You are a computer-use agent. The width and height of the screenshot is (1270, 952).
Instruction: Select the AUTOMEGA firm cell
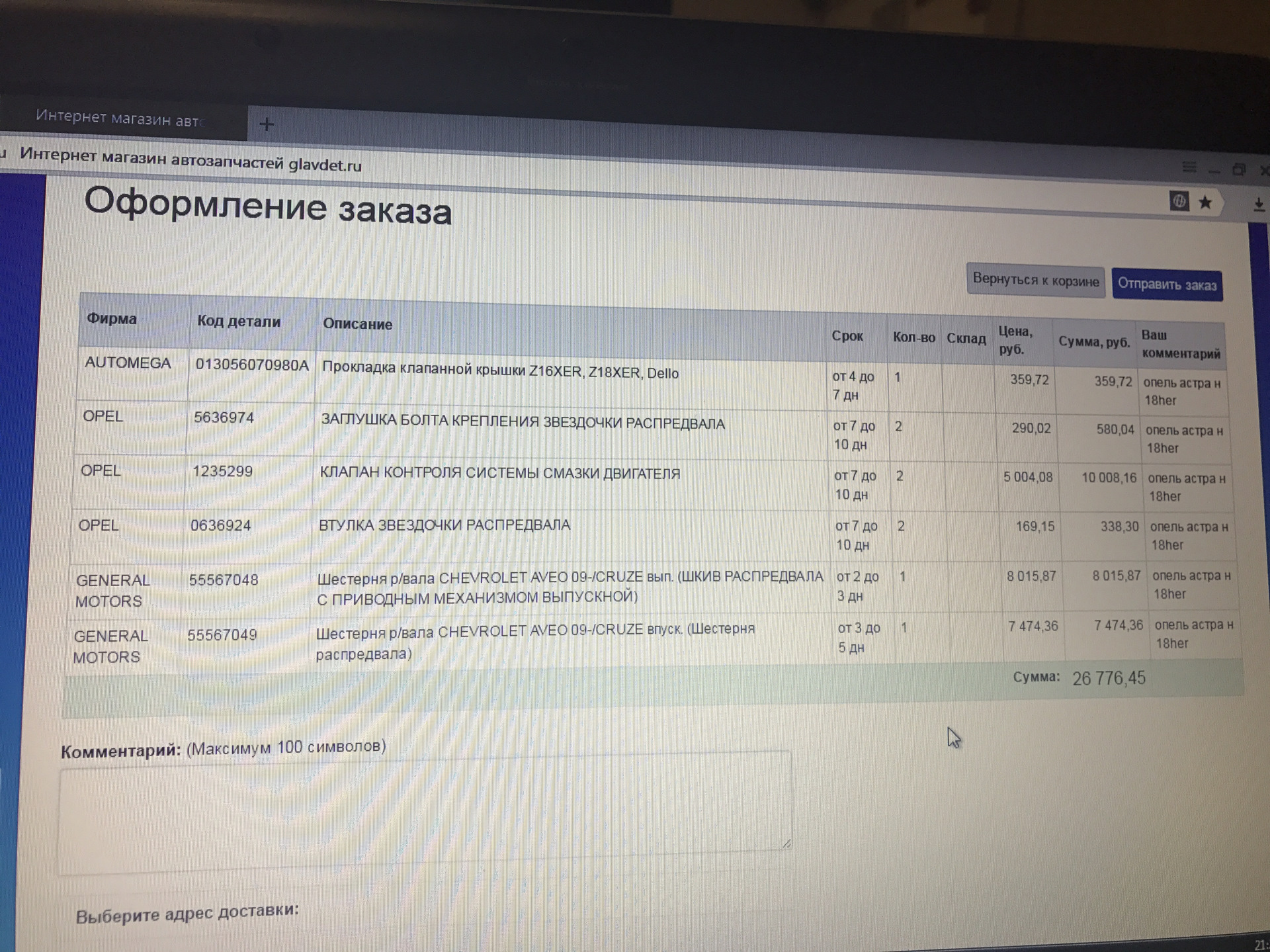[128, 363]
